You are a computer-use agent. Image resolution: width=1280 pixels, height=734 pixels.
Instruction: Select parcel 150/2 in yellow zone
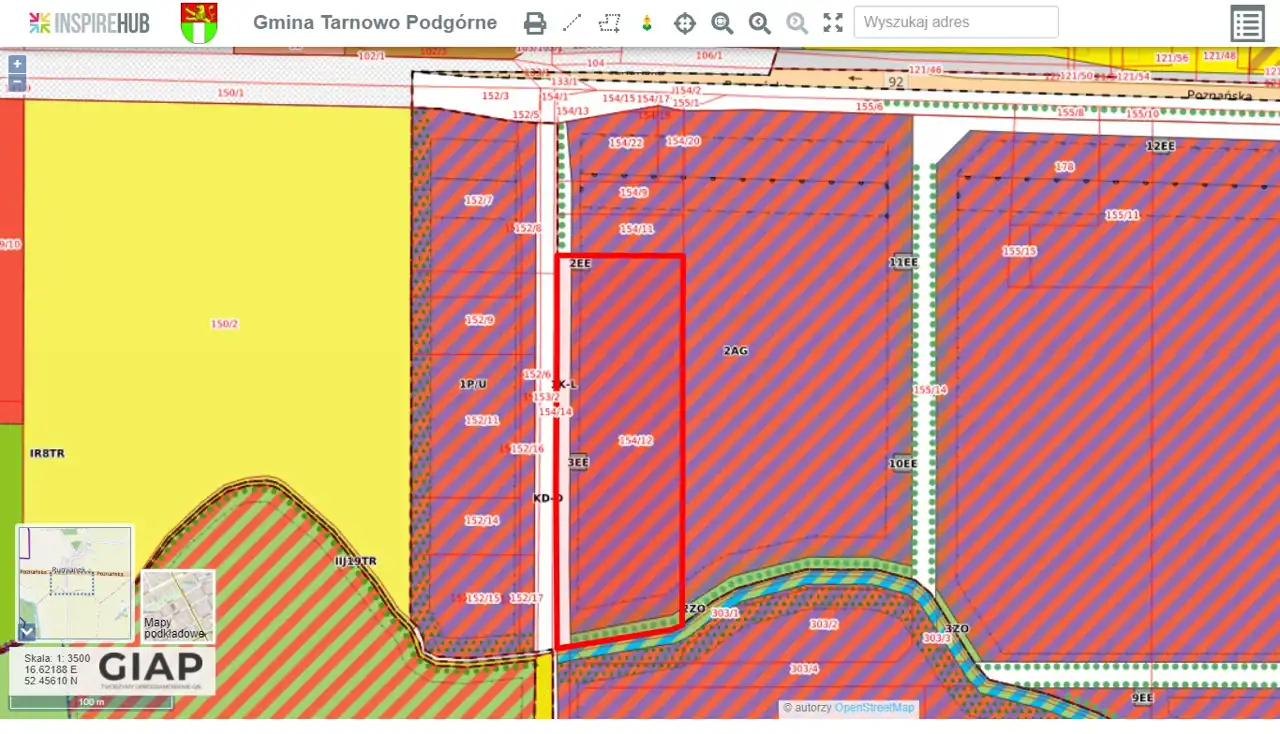tap(225, 324)
